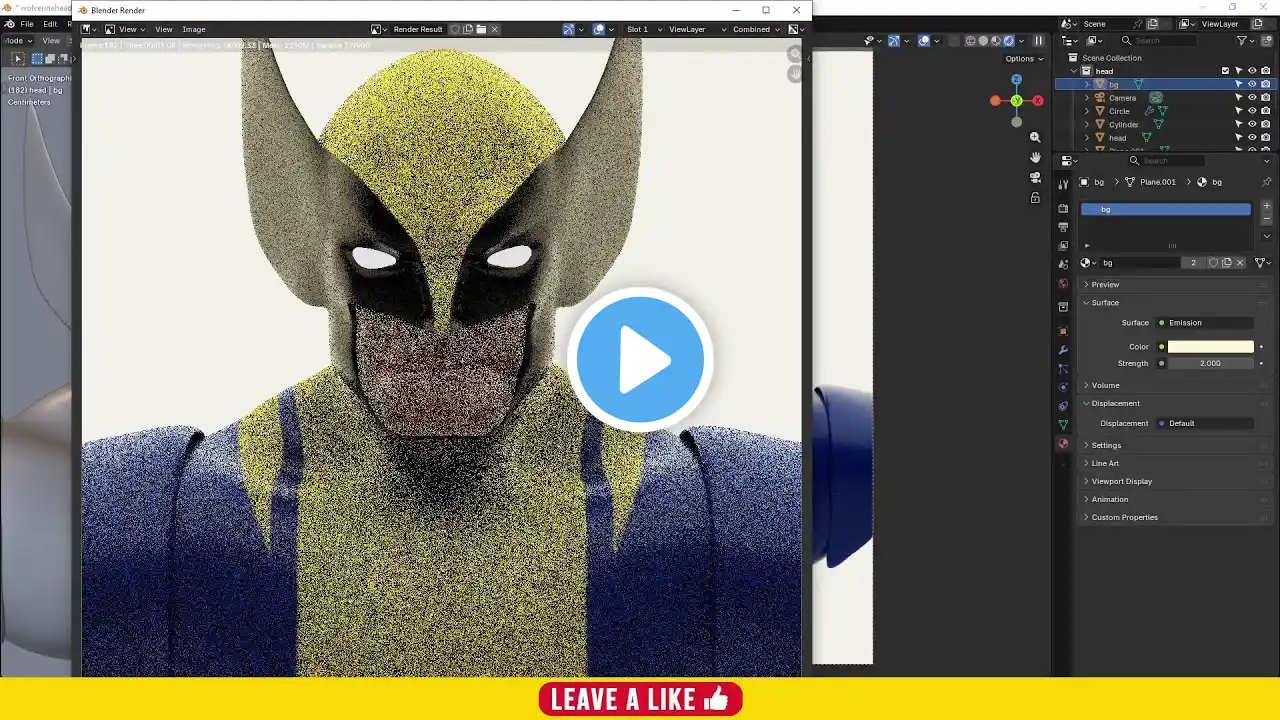Select material preview viewport shading
This screenshot has height=720, width=1280.
[996, 41]
